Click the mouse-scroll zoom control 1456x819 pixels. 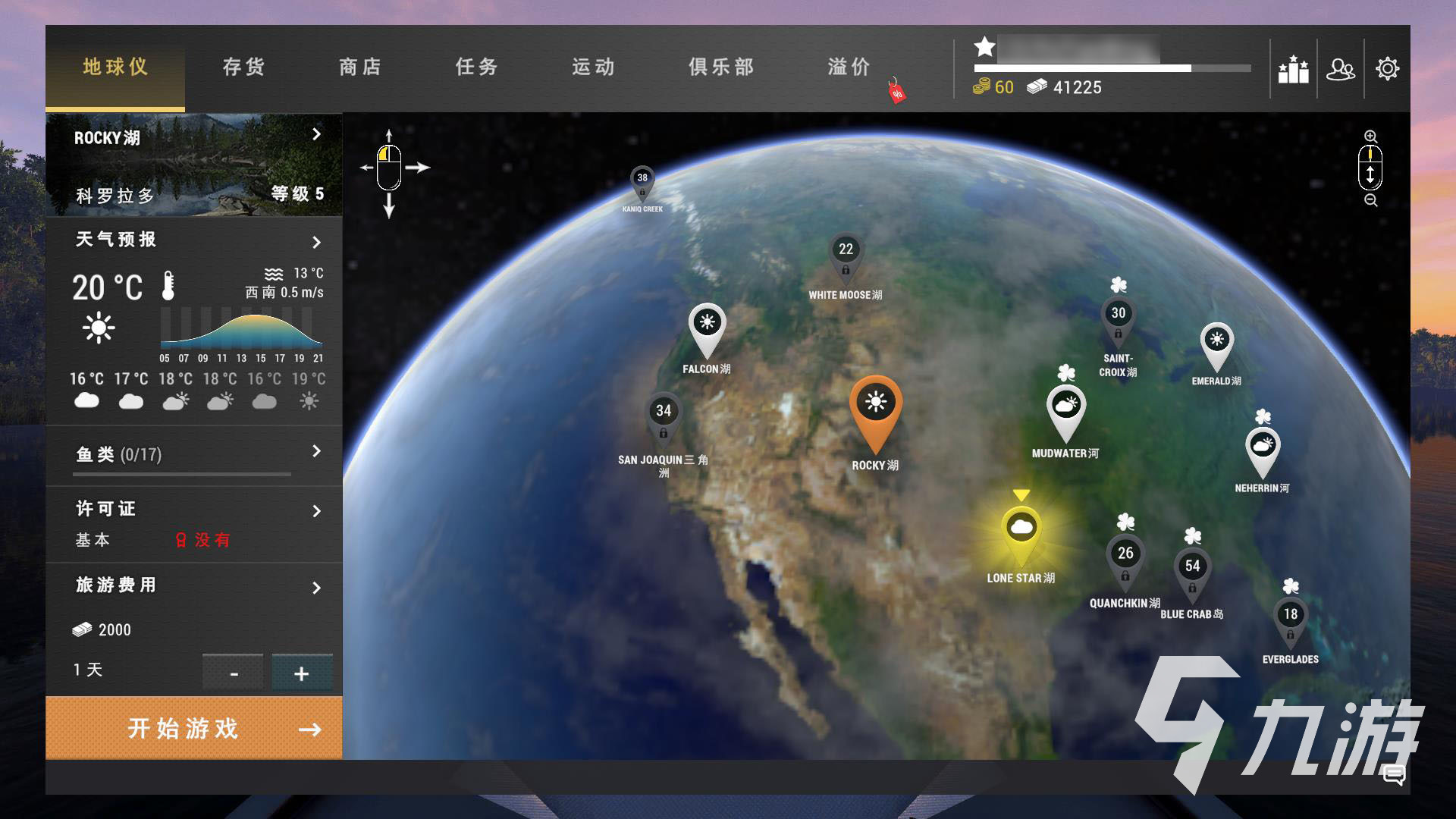(1370, 168)
